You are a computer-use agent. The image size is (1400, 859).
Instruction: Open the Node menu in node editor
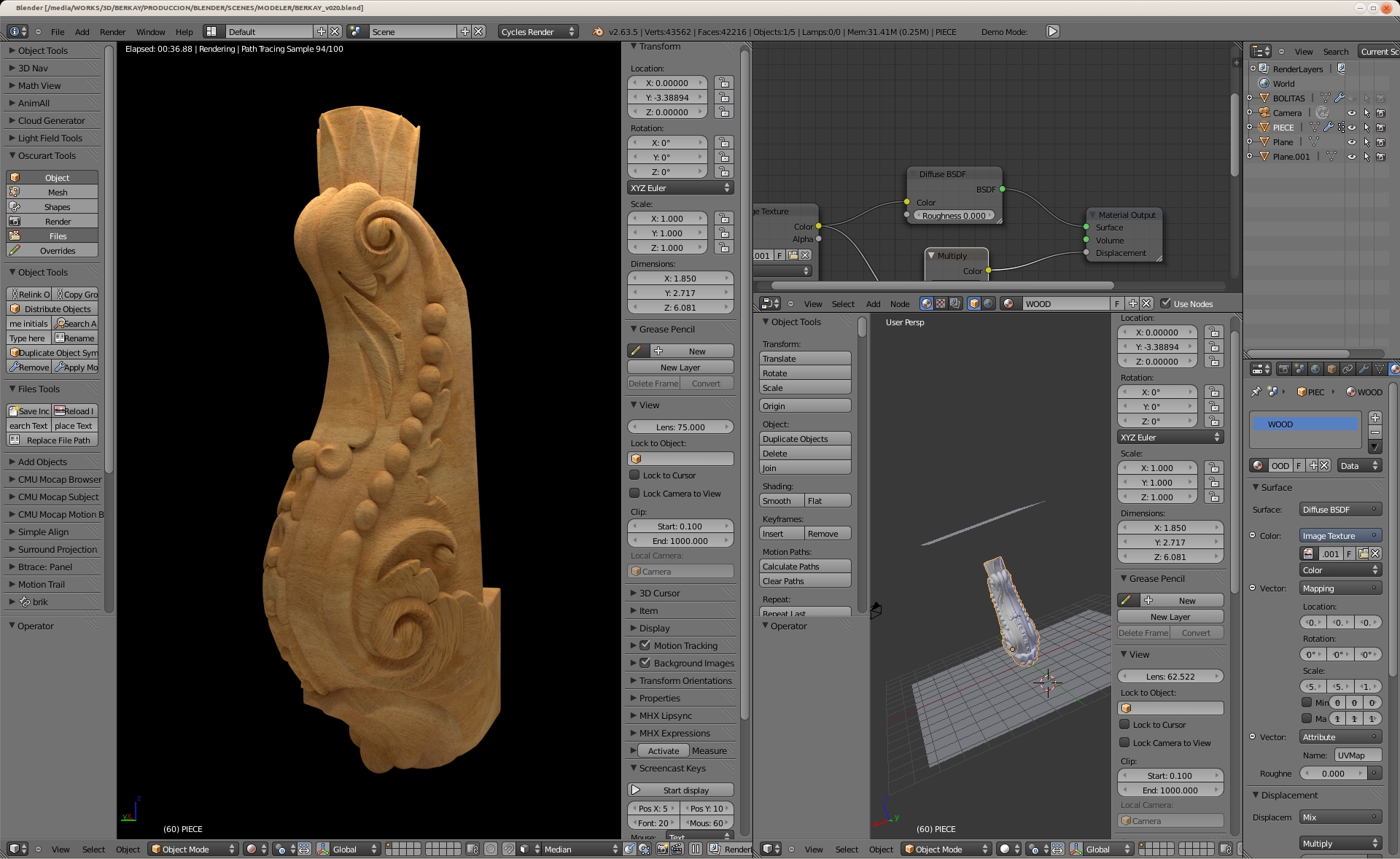coord(899,304)
